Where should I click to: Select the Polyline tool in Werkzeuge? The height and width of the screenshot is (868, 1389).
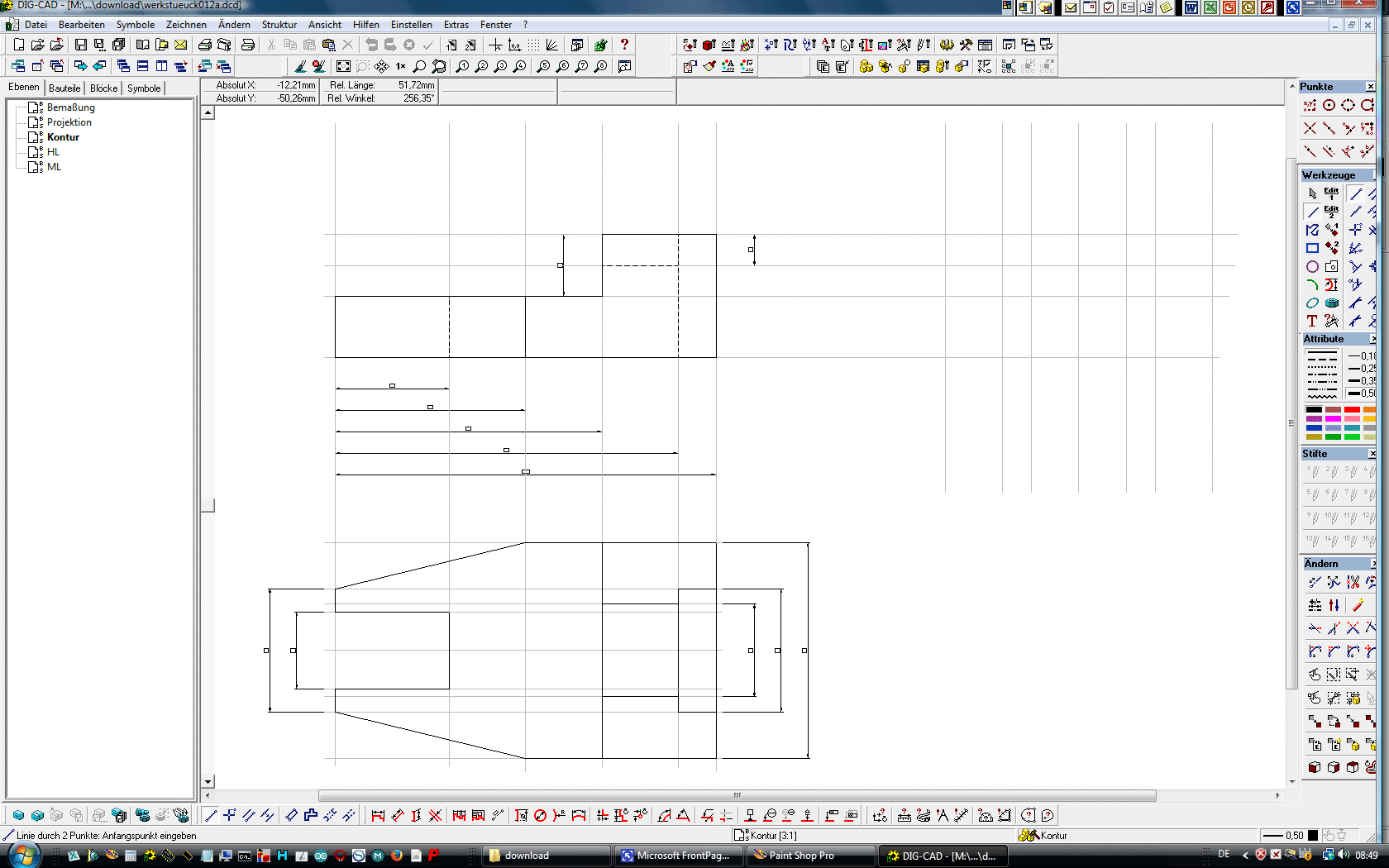click(1312, 230)
